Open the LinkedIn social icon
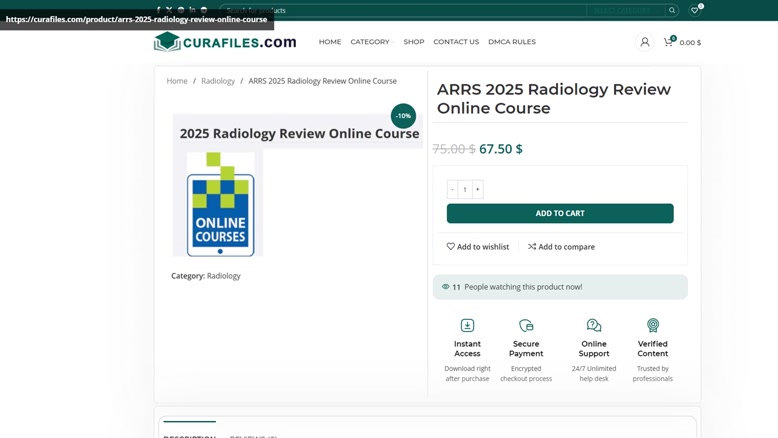 coord(193,10)
